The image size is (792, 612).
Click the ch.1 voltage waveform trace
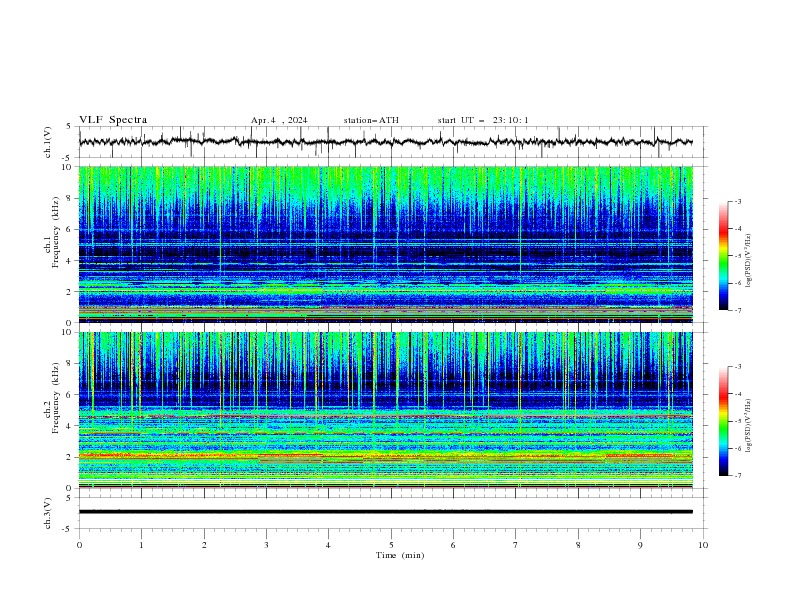(x=385, y=142)
